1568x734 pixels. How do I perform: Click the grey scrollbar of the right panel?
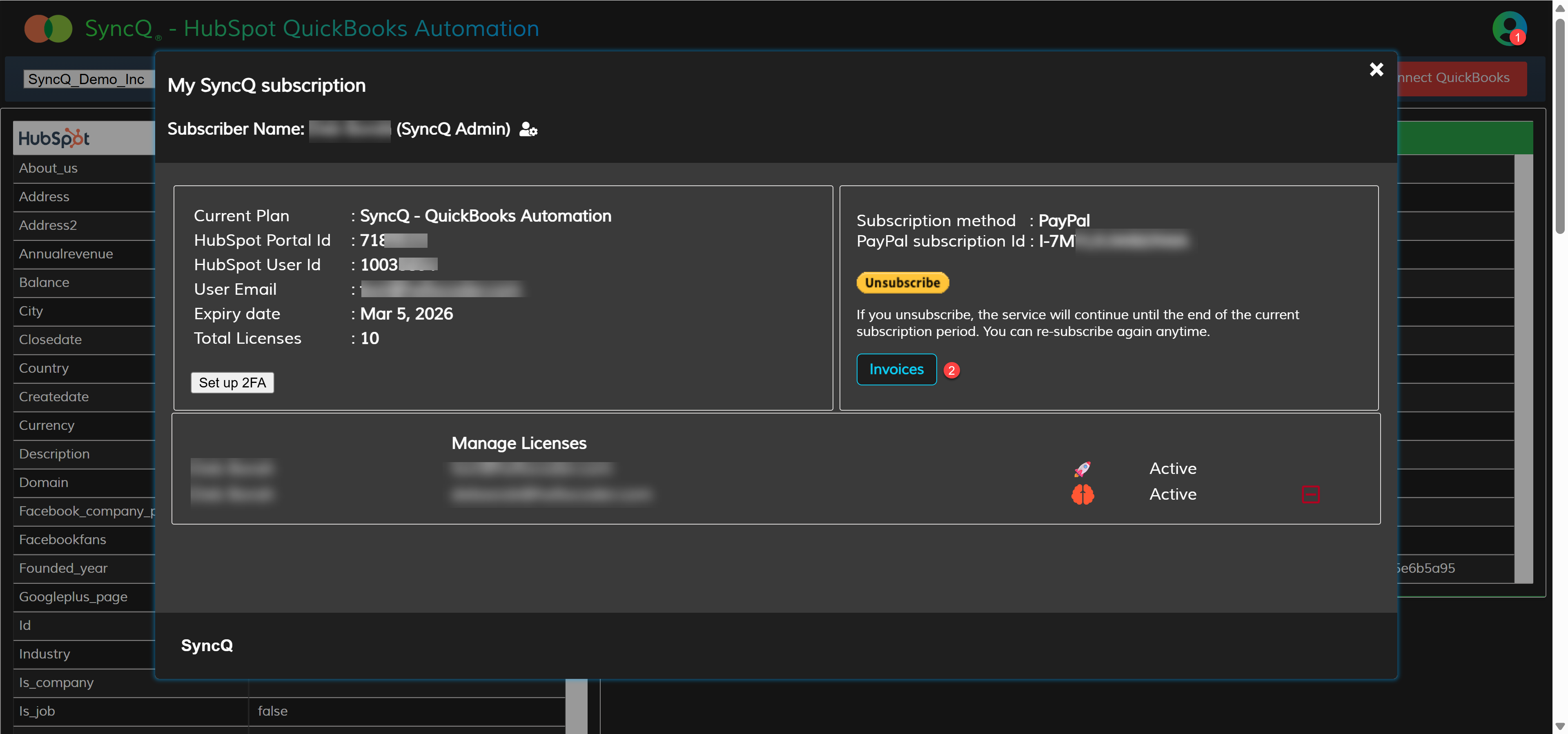coord(1523,365)
